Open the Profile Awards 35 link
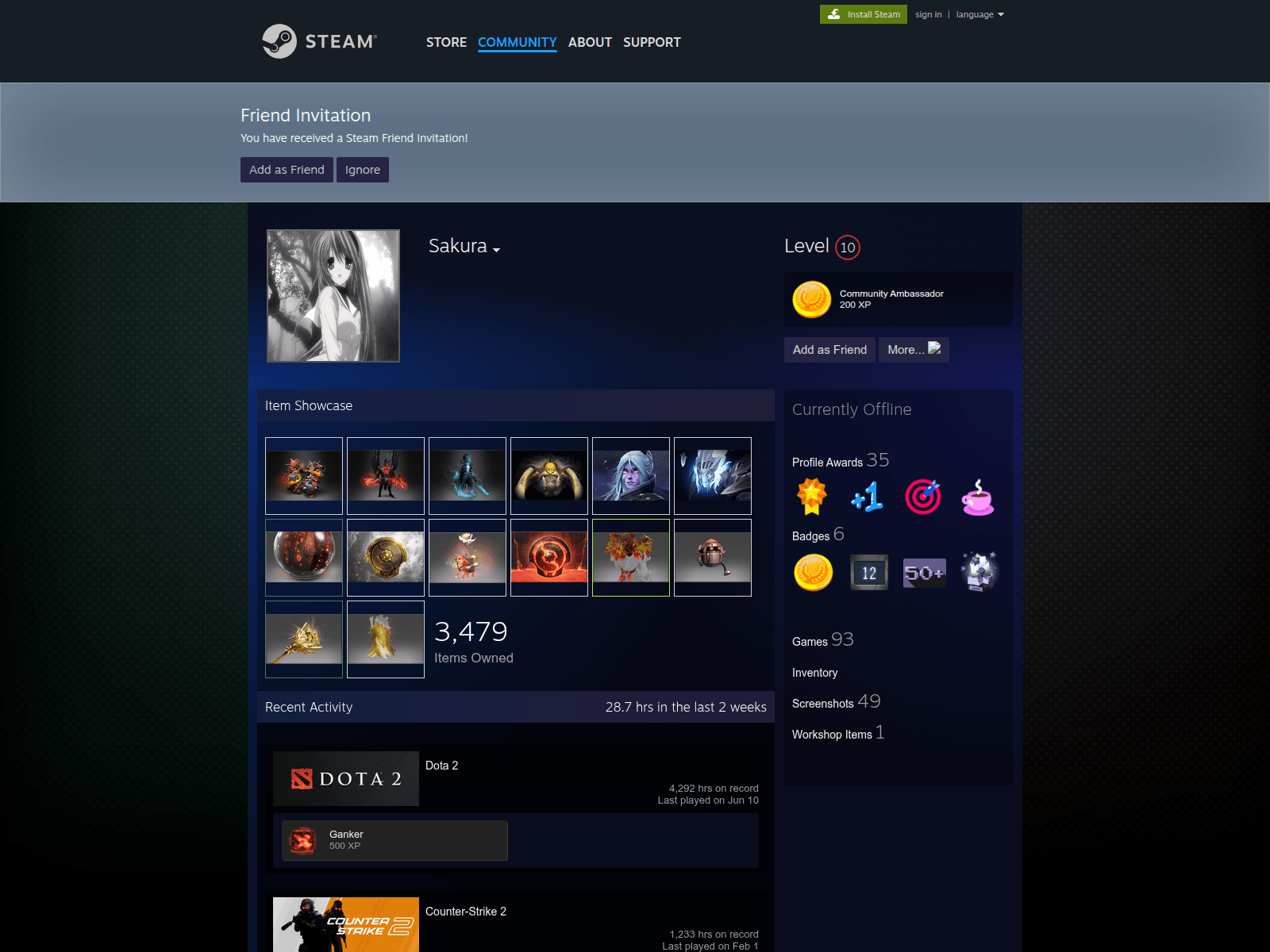1270x952 pixels. pyautogui.click(x=841, y=460)
